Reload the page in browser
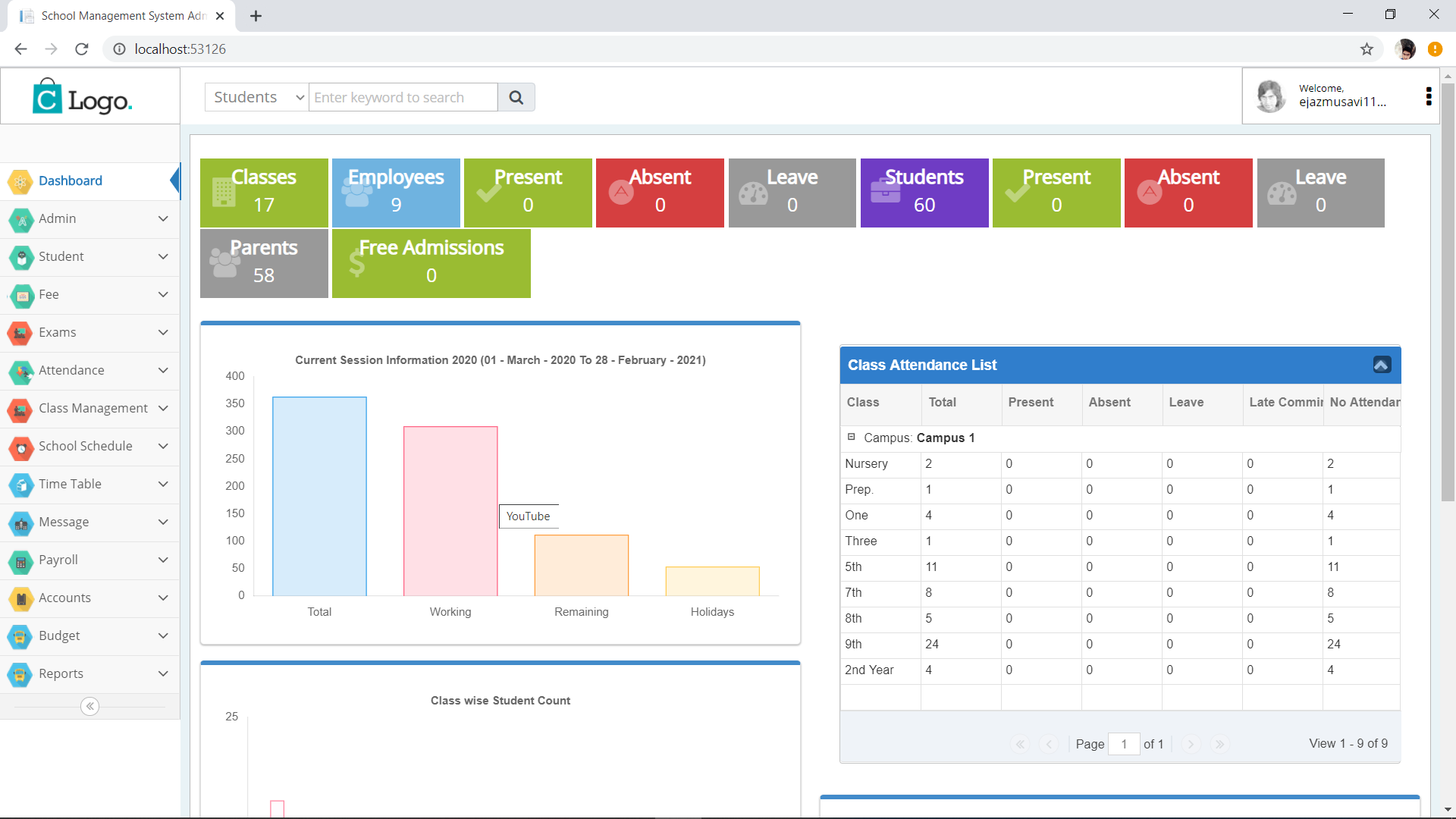1456x819 pixels. (82, 49)
